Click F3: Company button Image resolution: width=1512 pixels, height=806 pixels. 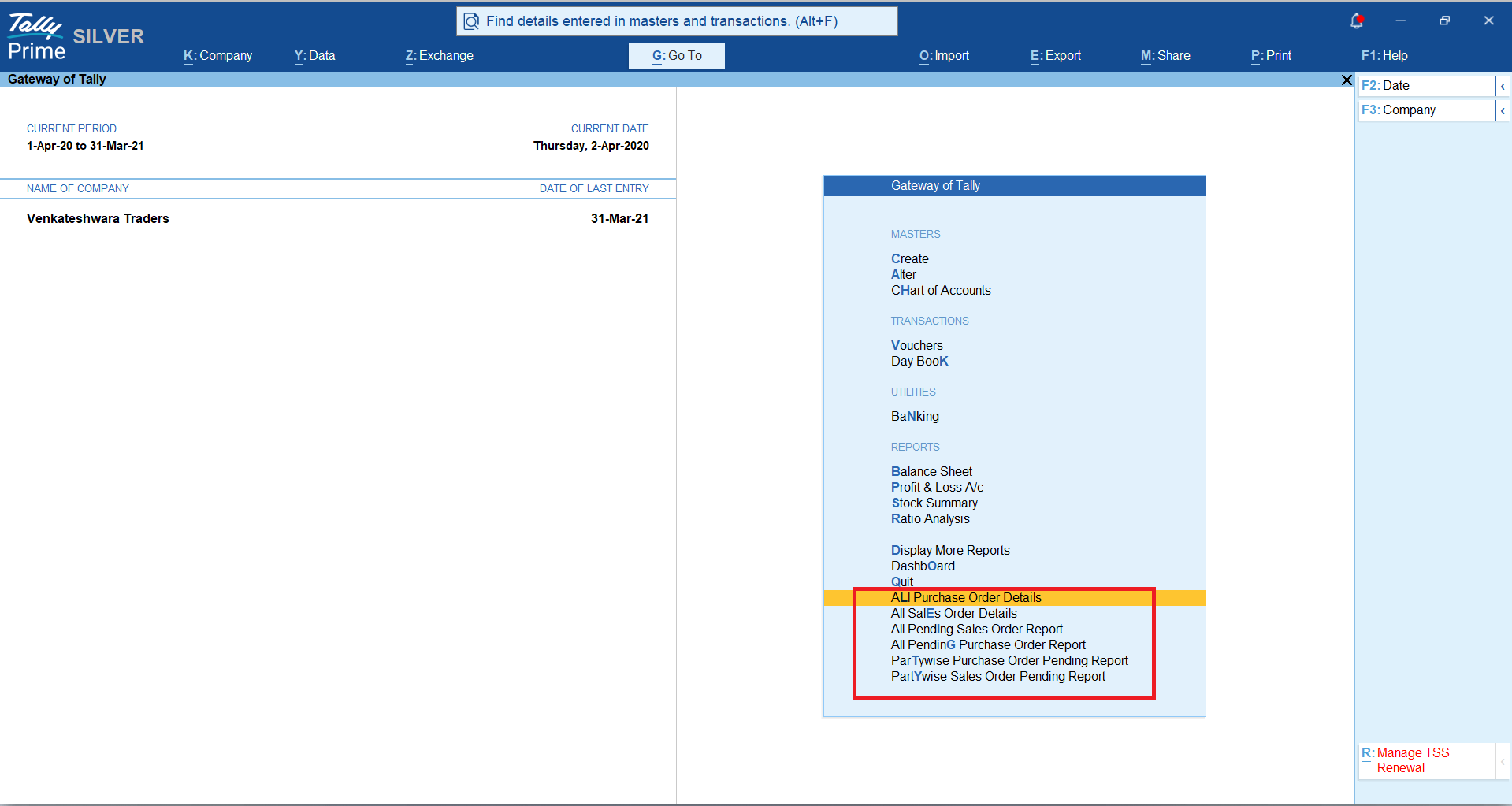tap(1426, 110)
